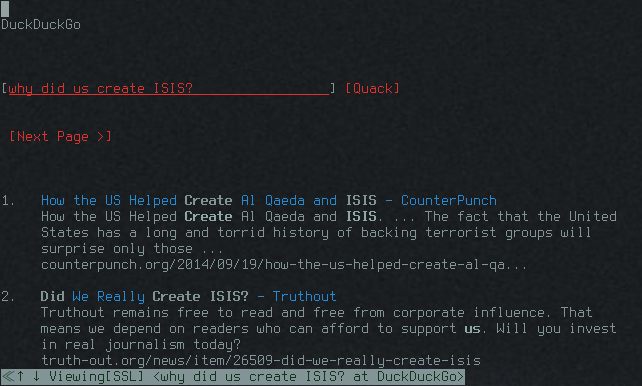
Task: Click the truth-out.org result URL text
Action: click(x=261, y=360)
